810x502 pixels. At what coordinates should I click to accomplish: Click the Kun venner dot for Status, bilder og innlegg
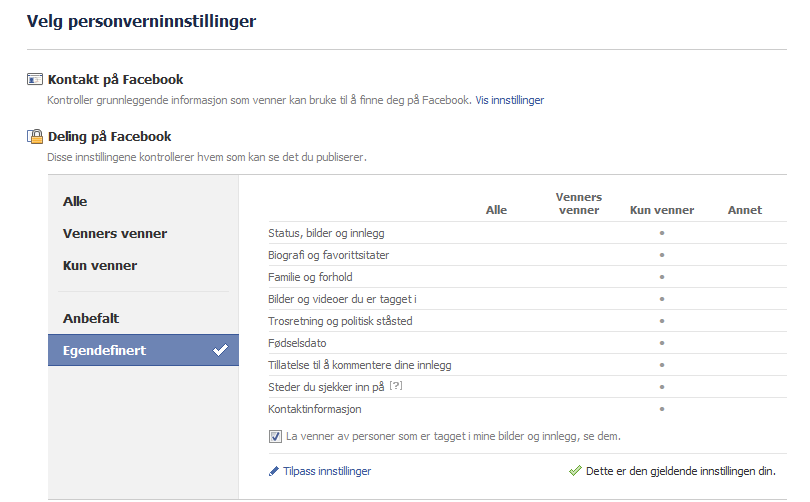pyautogui.click(x=662, y=233)
